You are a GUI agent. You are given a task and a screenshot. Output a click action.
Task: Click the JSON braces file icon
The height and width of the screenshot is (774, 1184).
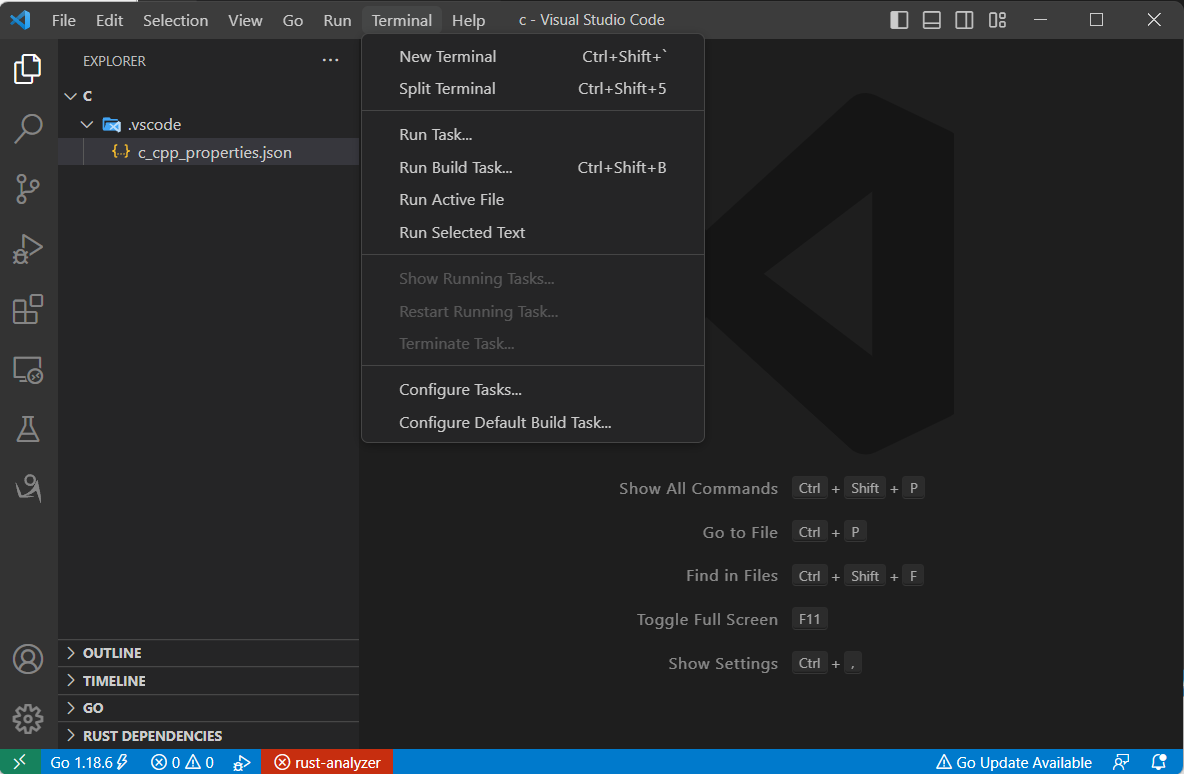[x=121, y=152]
